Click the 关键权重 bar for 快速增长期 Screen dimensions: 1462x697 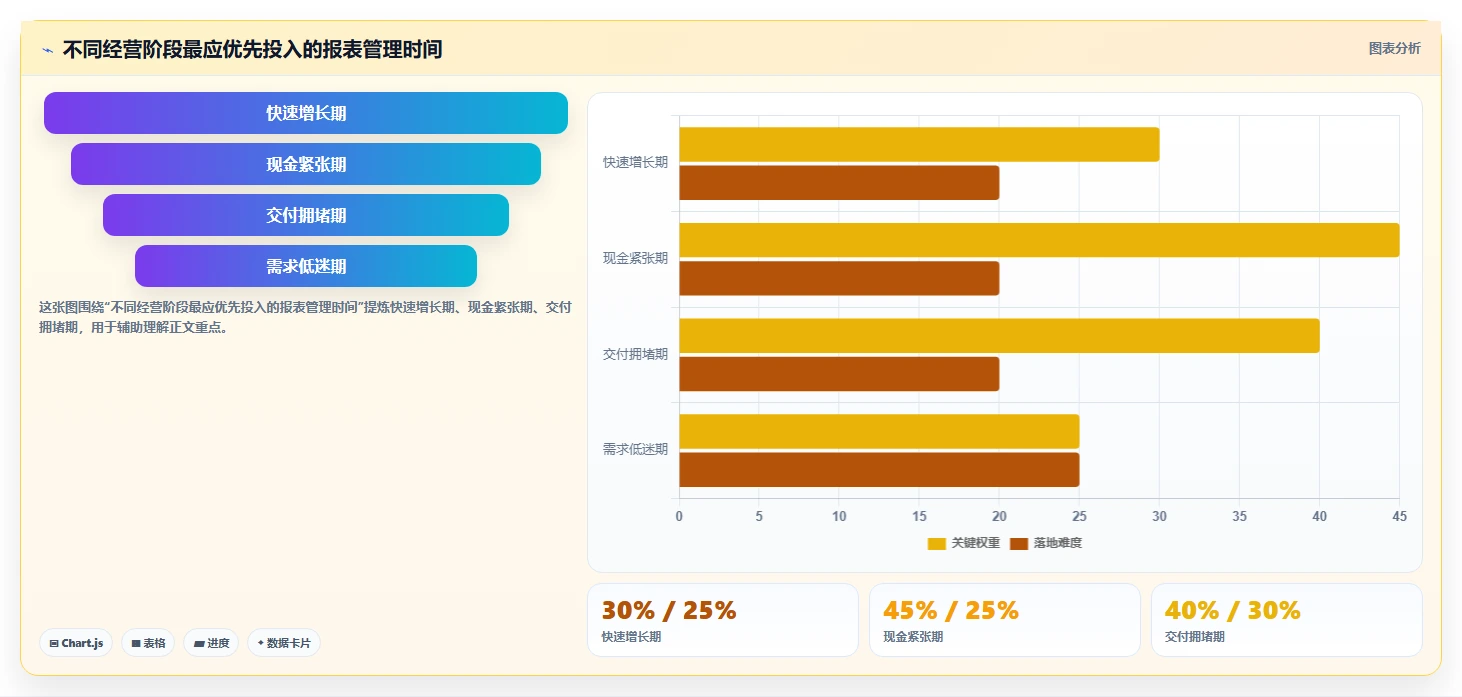pyautogui.click(x=919, y=144)
